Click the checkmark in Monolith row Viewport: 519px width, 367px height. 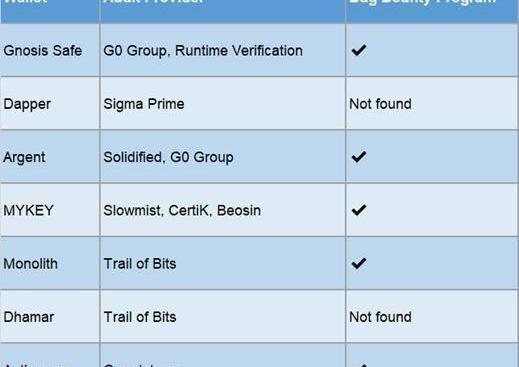click(x=359, y=263)
